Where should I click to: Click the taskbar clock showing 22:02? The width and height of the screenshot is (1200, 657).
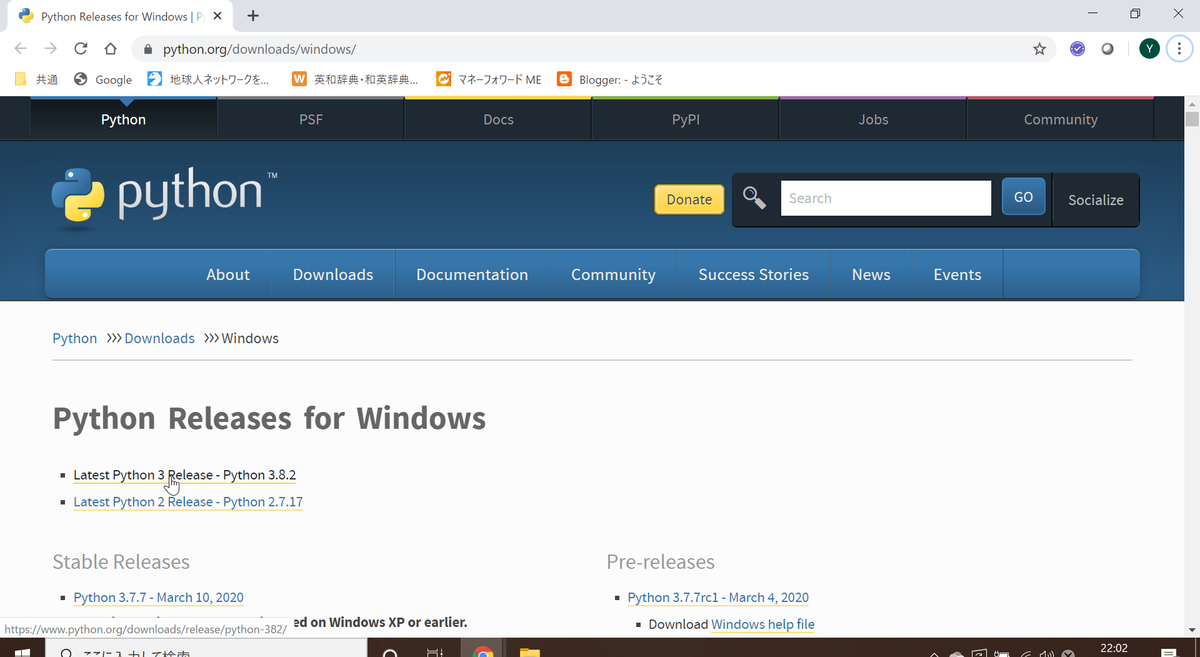[1113, 649]
